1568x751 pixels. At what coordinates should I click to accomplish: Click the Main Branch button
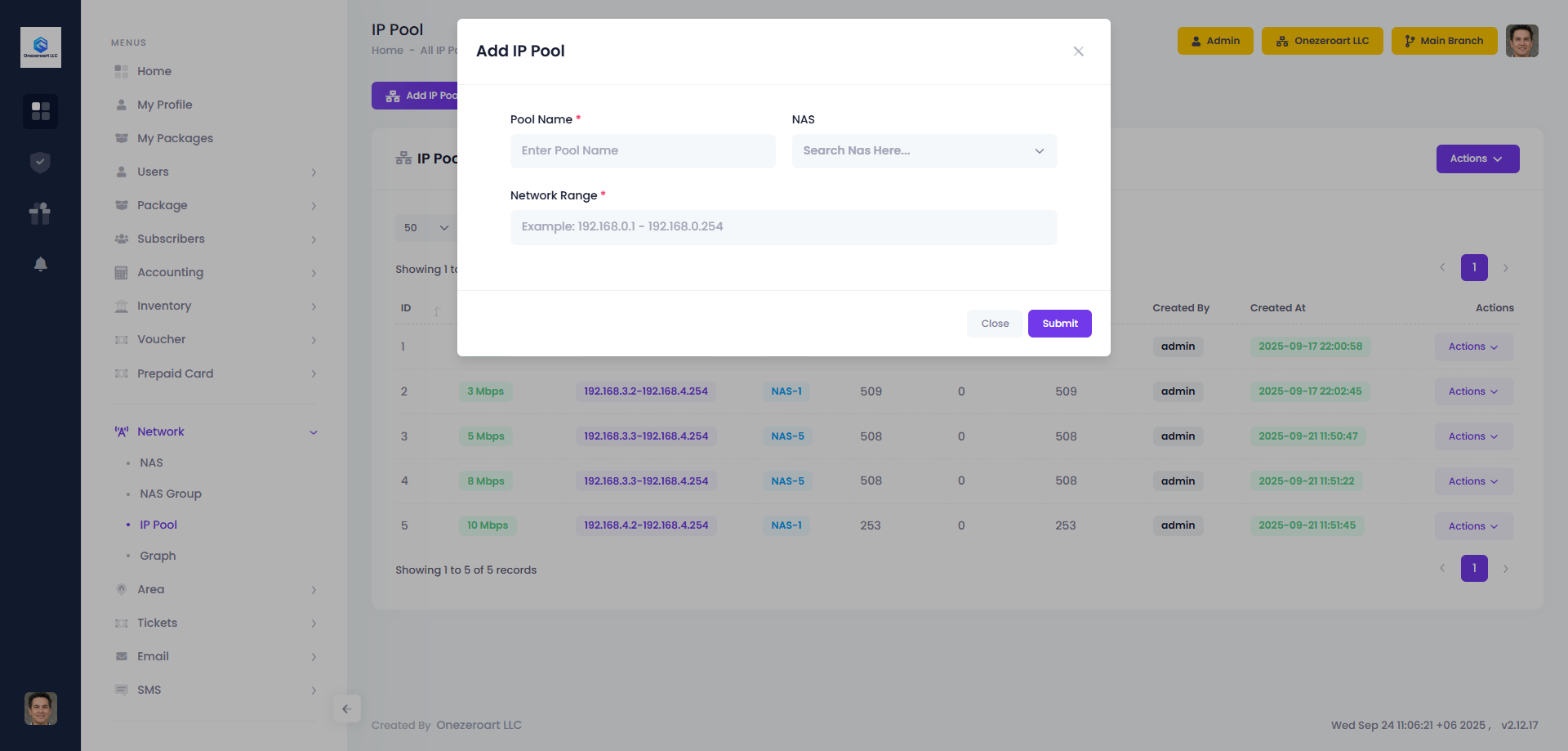tap(1443, 41)
